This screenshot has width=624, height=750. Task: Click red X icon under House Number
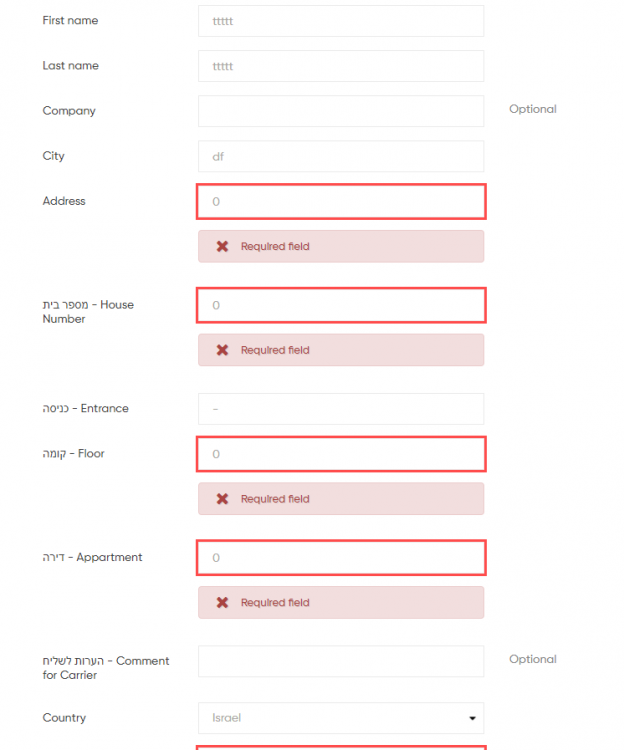click(222, 350)
